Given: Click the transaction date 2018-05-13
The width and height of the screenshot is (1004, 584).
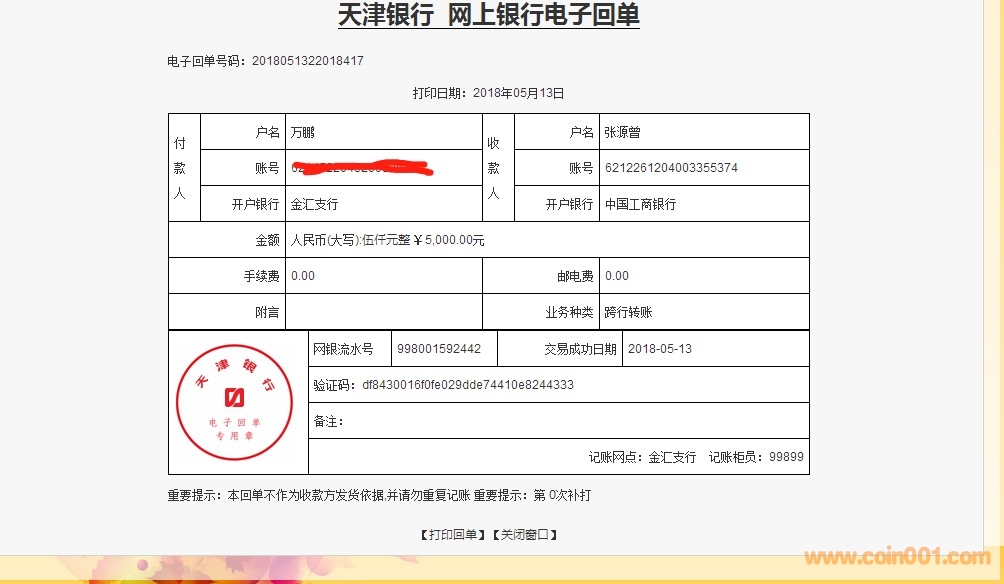Looking at the screenshot, I should coord(660,349).
